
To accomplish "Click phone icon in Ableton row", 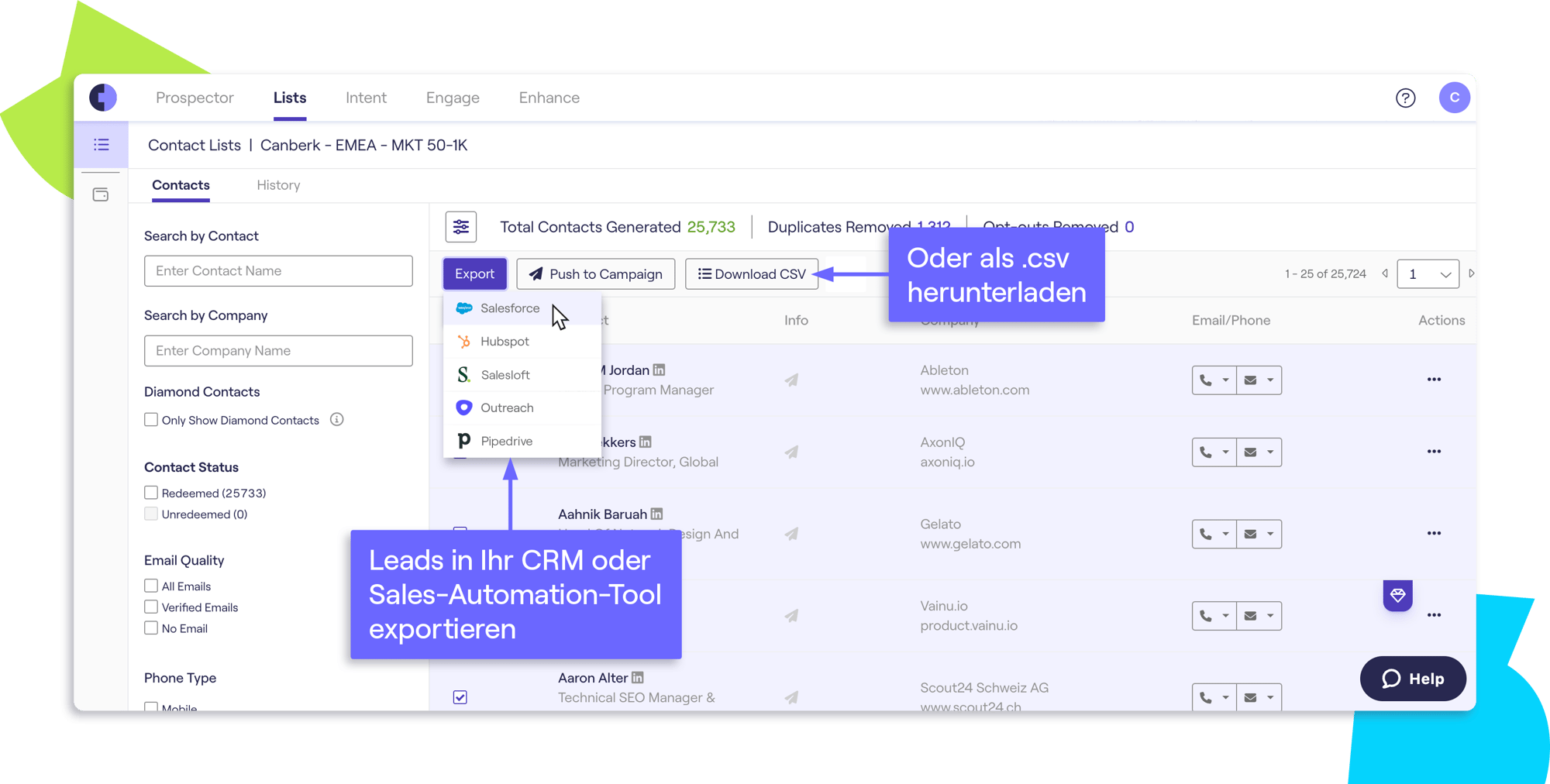I will click(1205, 380).
